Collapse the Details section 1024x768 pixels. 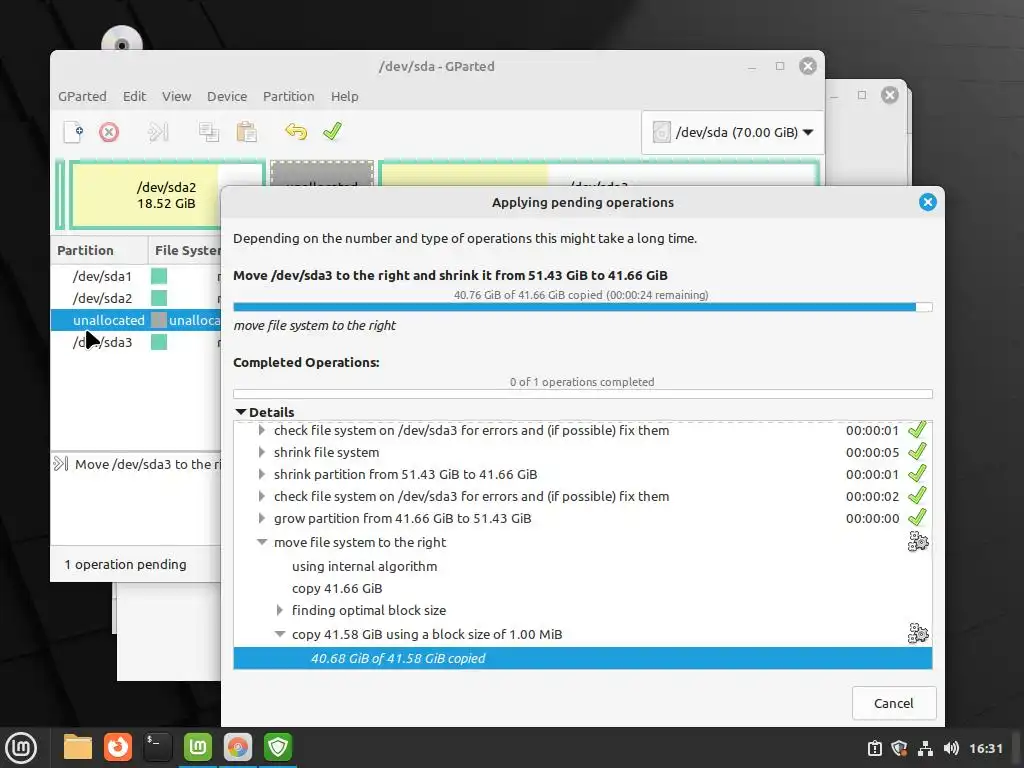tap(240, 412)
